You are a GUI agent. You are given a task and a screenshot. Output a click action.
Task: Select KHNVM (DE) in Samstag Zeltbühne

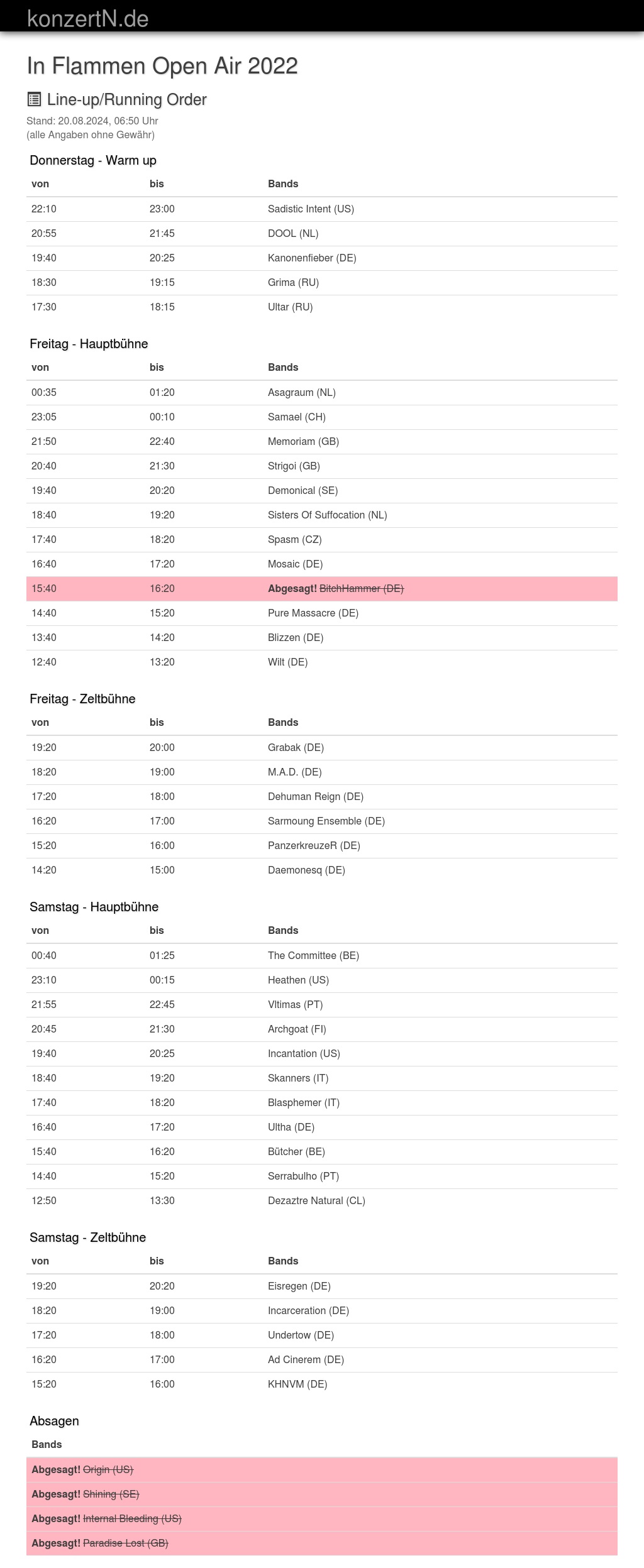[297, 1384]
